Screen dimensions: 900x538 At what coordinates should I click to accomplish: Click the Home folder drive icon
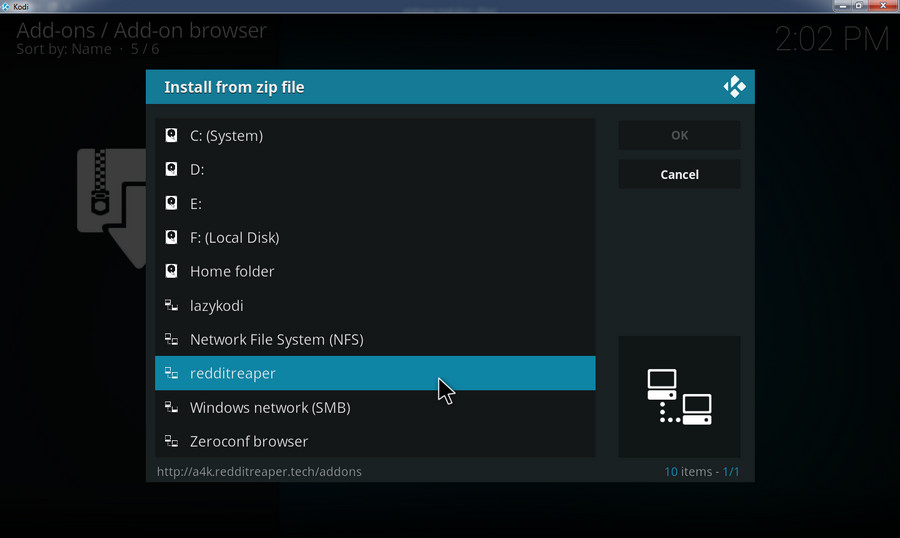pyautogui.click(x=171, y=272)
